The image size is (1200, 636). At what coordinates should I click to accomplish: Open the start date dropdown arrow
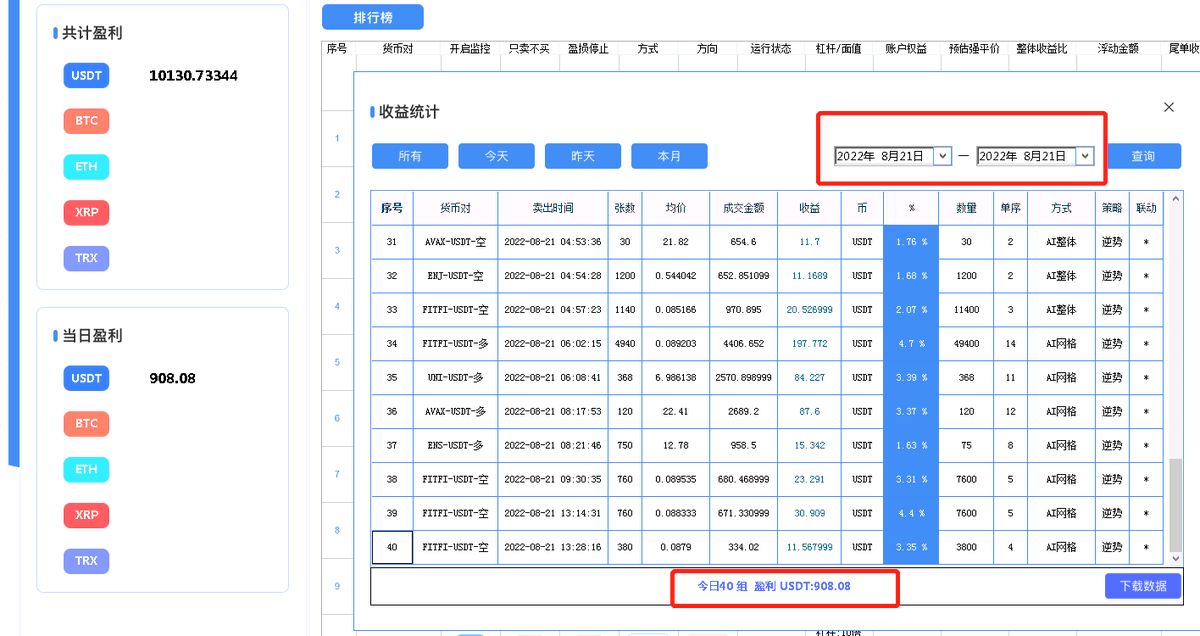[942, 156]
